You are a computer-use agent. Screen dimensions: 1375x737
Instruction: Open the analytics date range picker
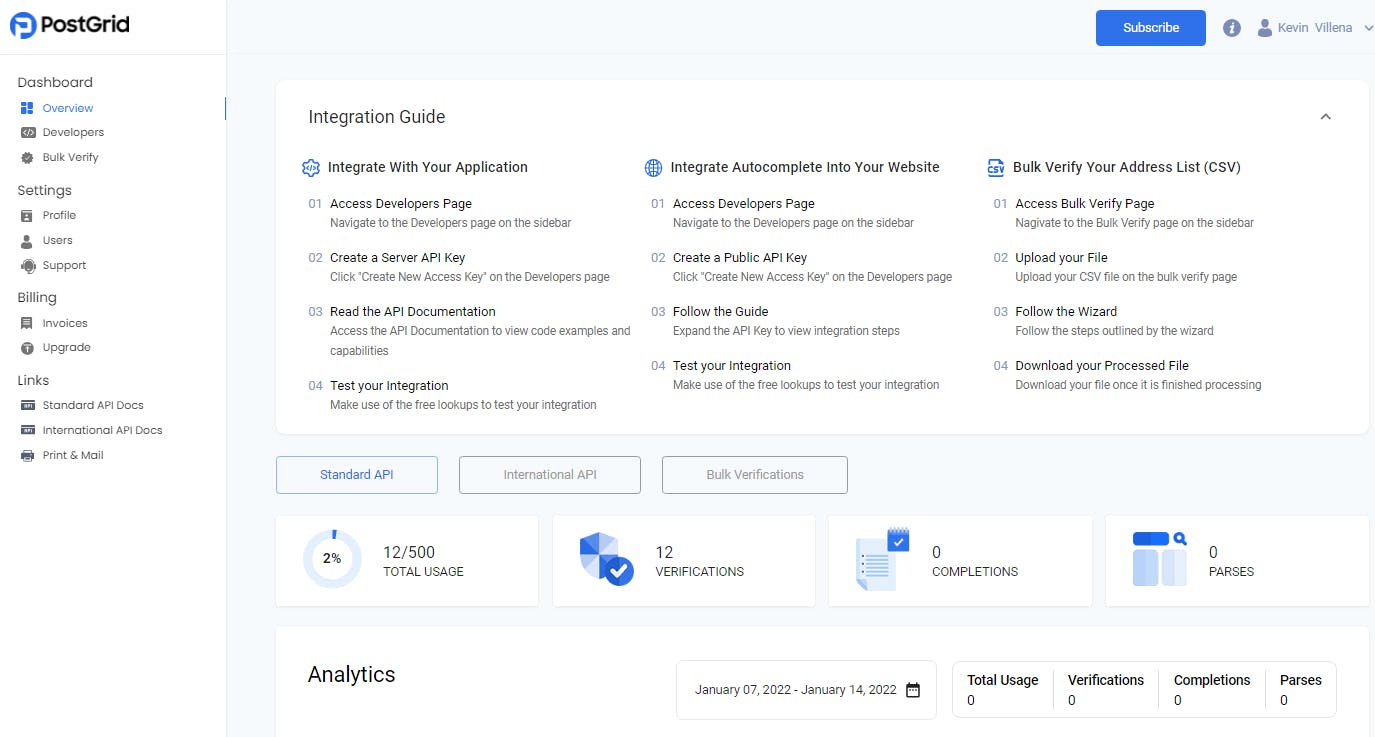[x=805, y=689]
